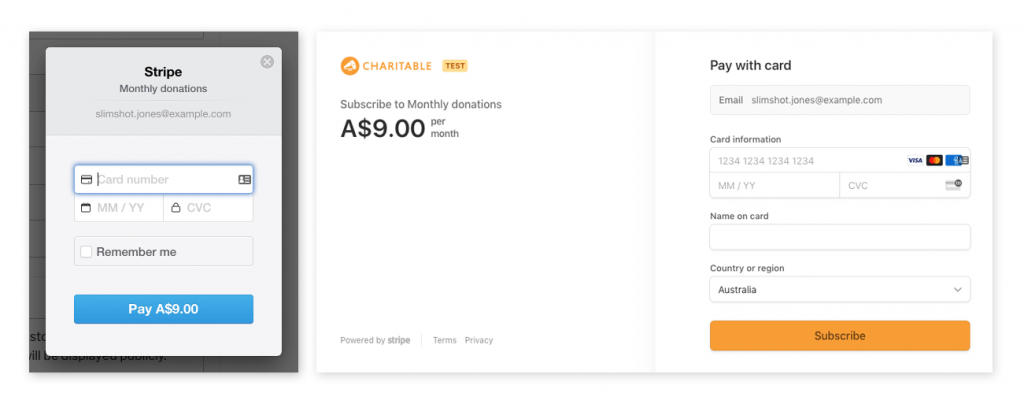Image resolution: width=1024 pixels, height=404 pixels.
Task: Click the popup CVC input field
Action: 208,208
